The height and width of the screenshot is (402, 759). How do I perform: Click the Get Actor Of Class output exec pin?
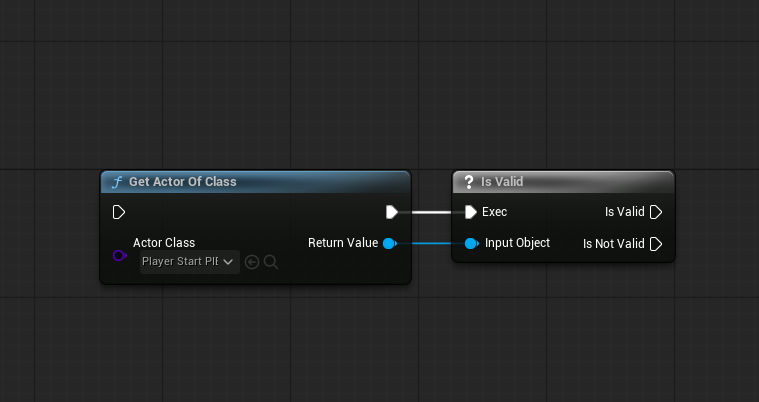pos(392,212)
